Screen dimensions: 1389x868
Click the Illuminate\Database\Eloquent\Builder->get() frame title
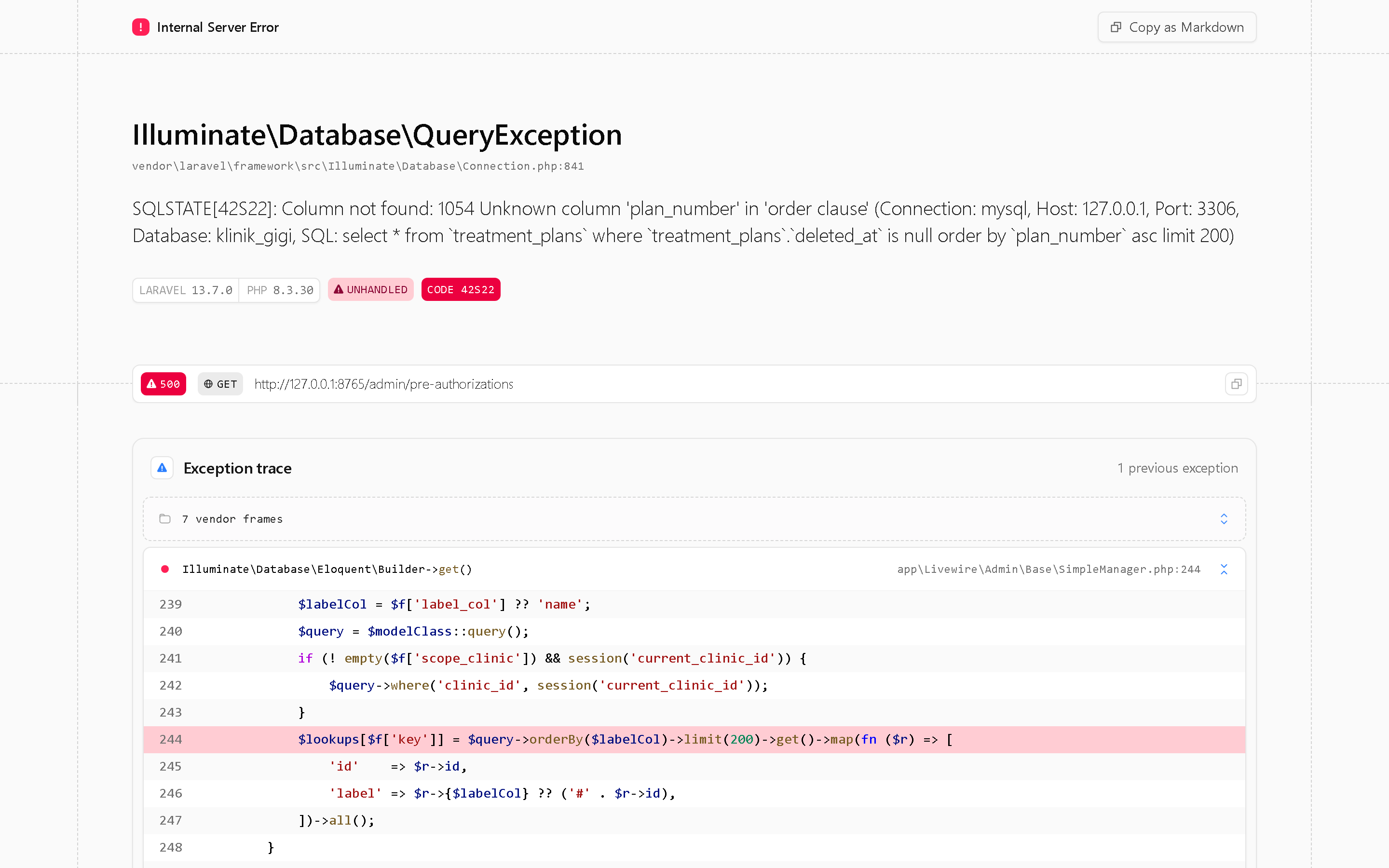click(327, 569)
